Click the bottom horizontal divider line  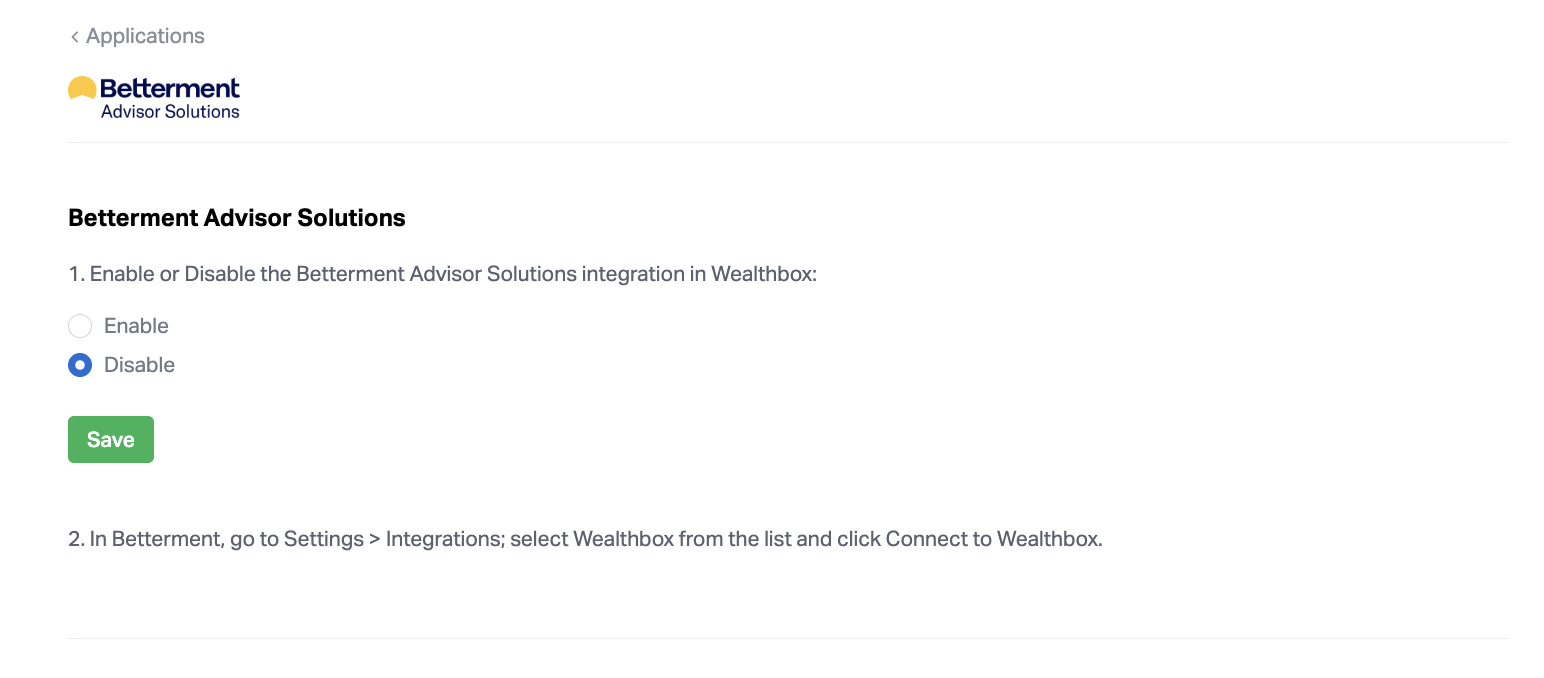(x=787, y=638)
